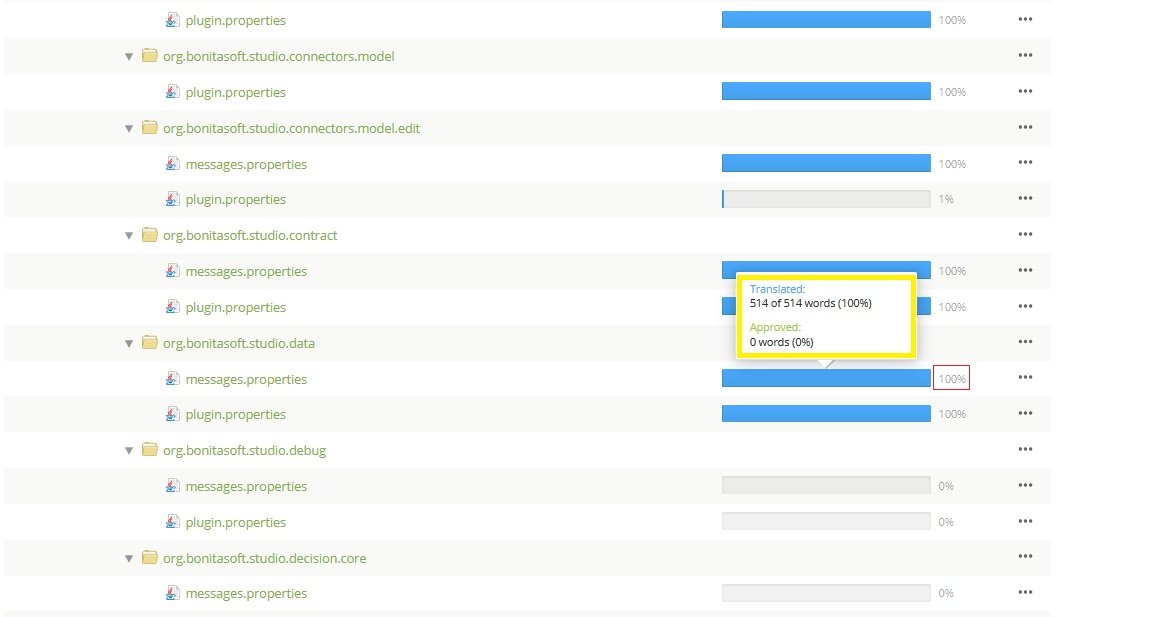Click "0 words (0%)" approved tooltip text
The image size is (1149, 617).
pyautogui.click(x=781, y=341)
